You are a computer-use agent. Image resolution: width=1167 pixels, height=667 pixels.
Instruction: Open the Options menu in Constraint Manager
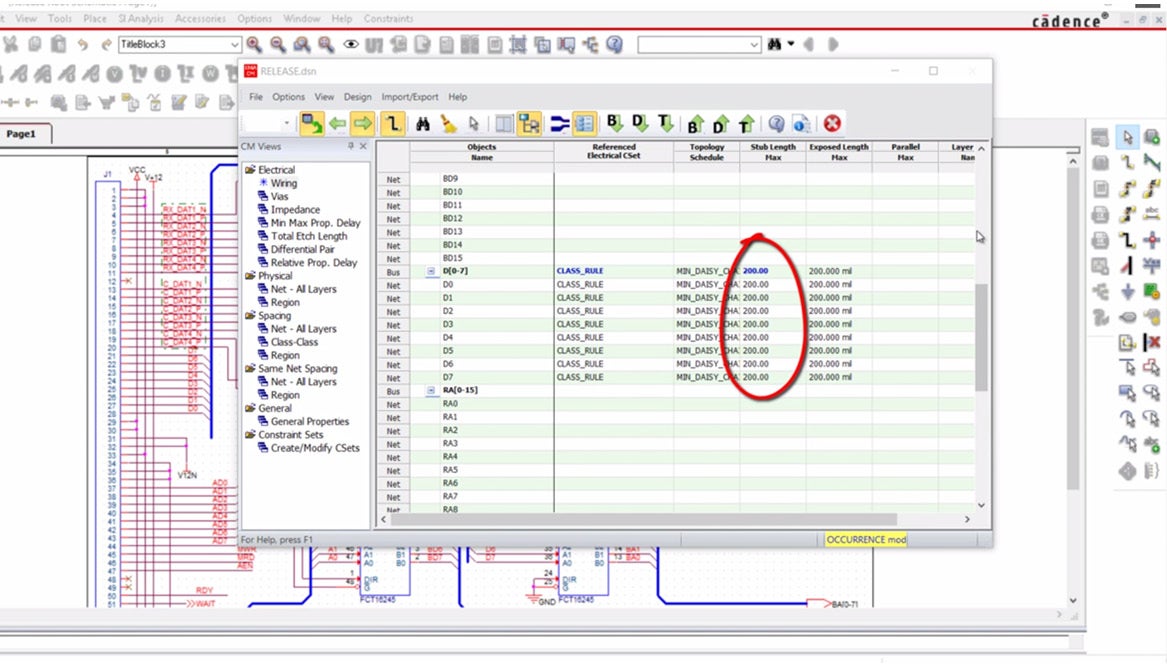tap(288, 97)
